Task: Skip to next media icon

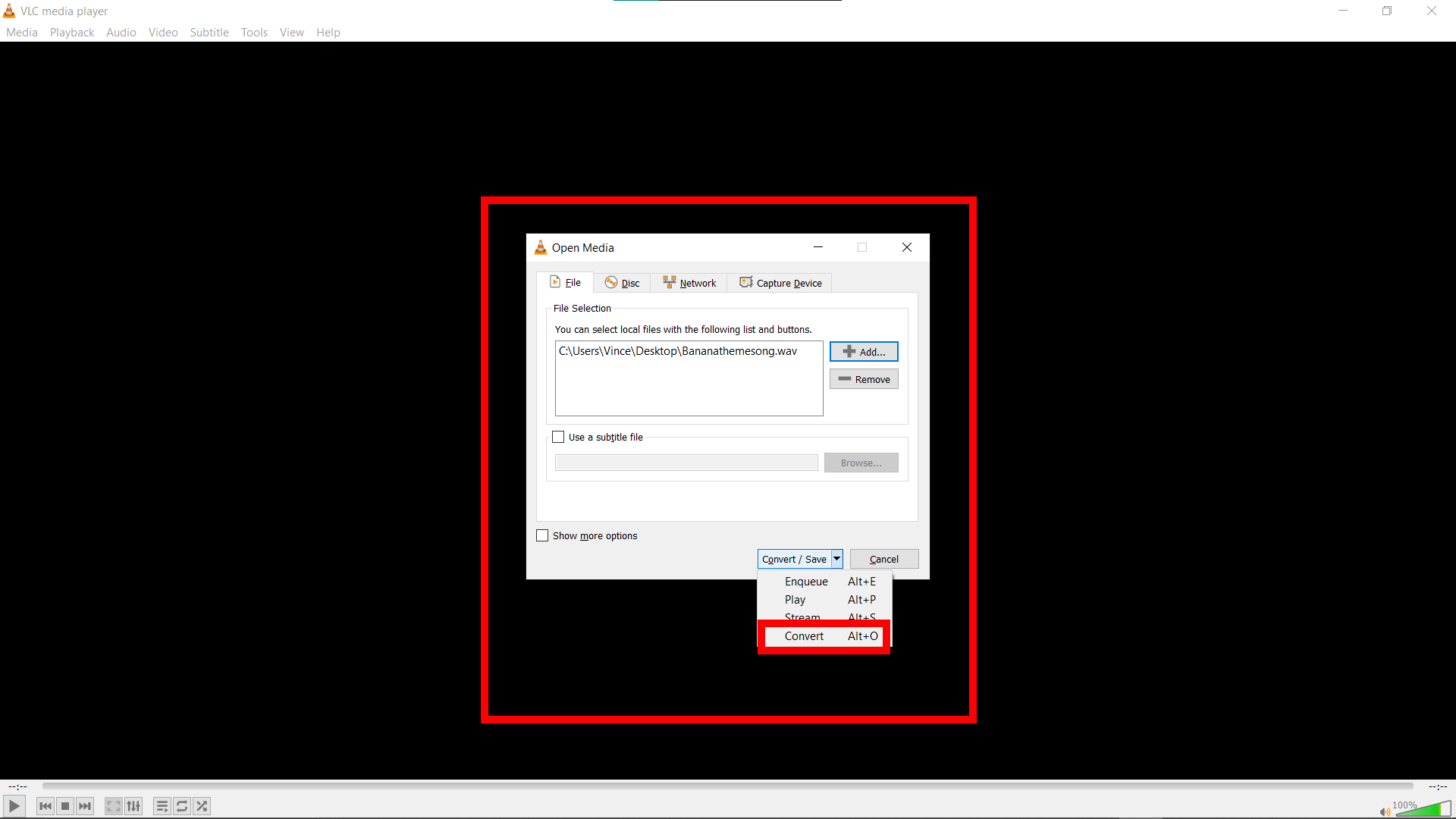Action: coord(85,806)
